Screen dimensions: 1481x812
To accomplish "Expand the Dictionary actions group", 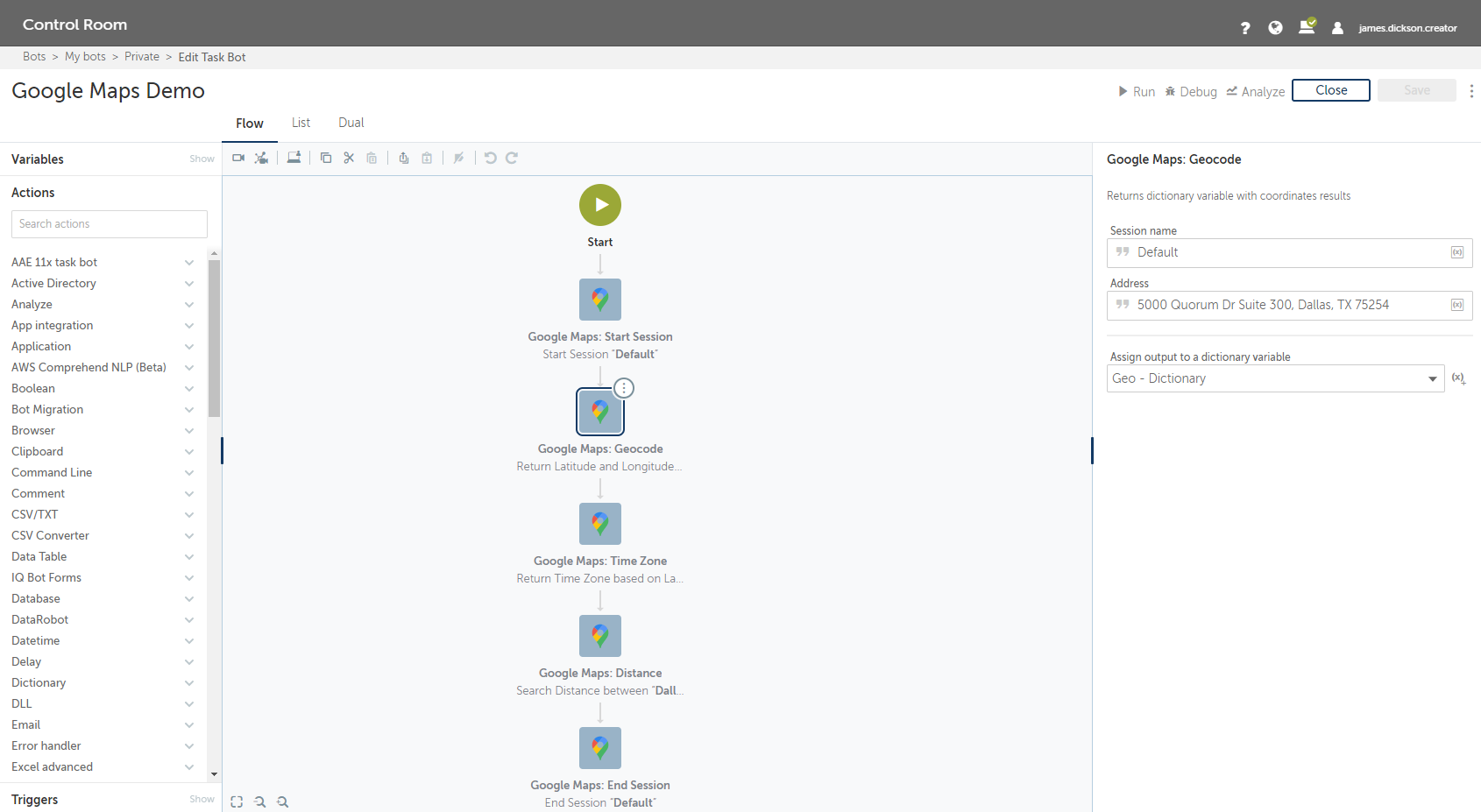I will 189,683.
